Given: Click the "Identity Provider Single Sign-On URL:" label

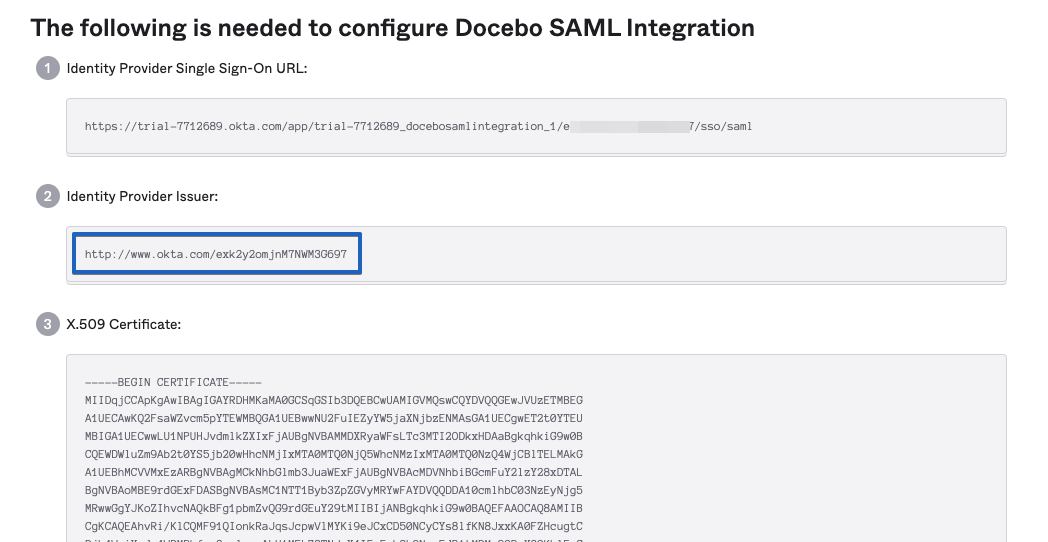Looking at the screenshot, I should pos(187,68).
